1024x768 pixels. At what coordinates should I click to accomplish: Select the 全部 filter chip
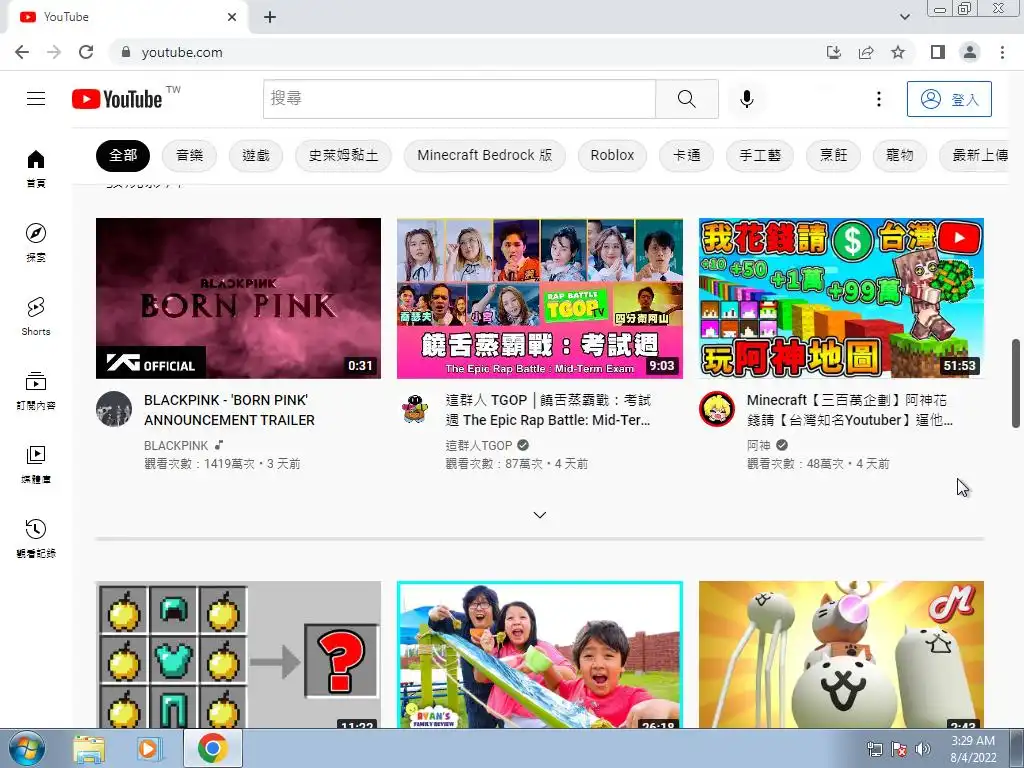pyautogui.click(x=123, y=155)
